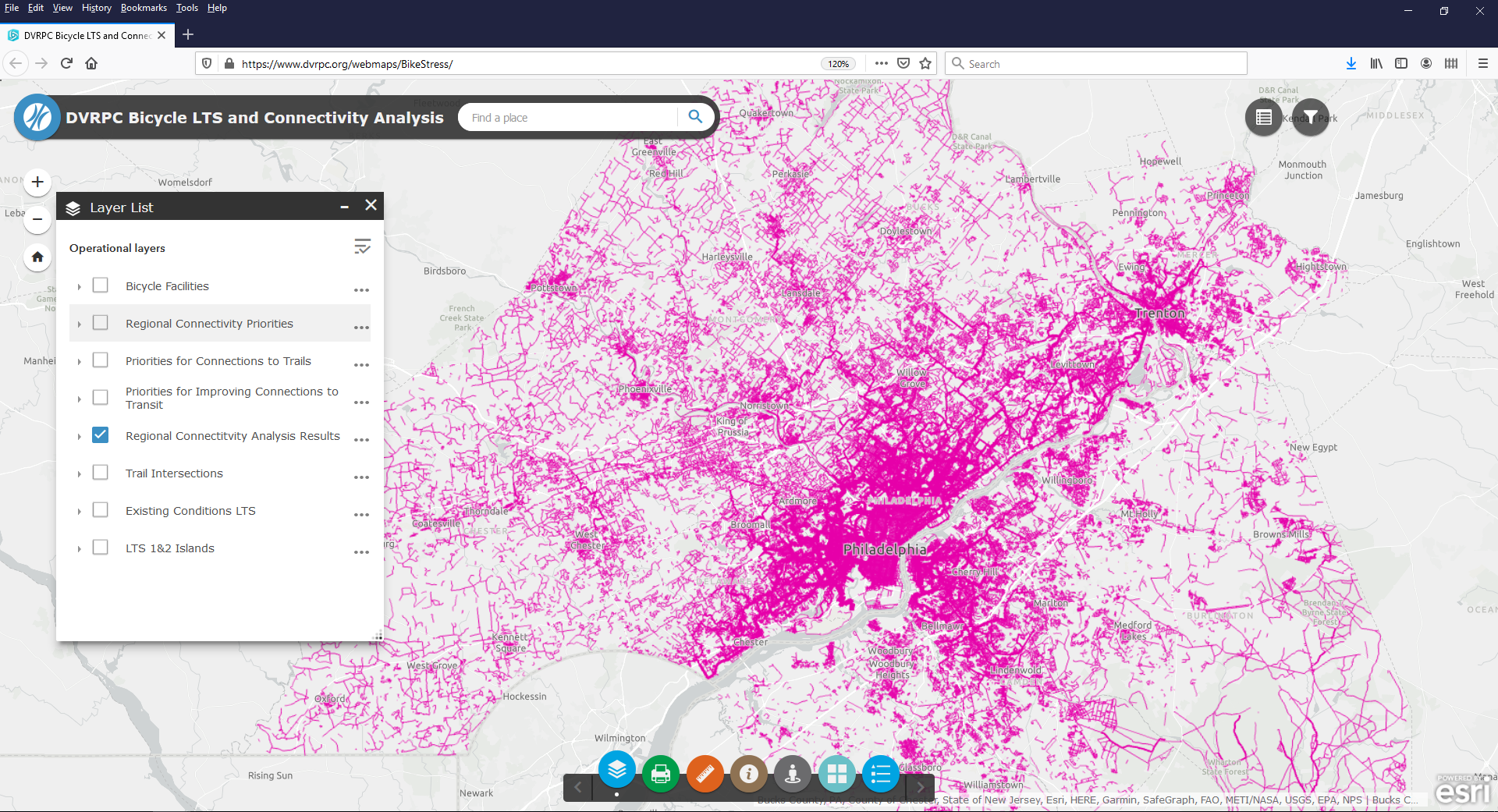Enable the Bicycle Facilities layer checkbox
The height and width of the screenshot is (812, 1498).
(101, 285)
